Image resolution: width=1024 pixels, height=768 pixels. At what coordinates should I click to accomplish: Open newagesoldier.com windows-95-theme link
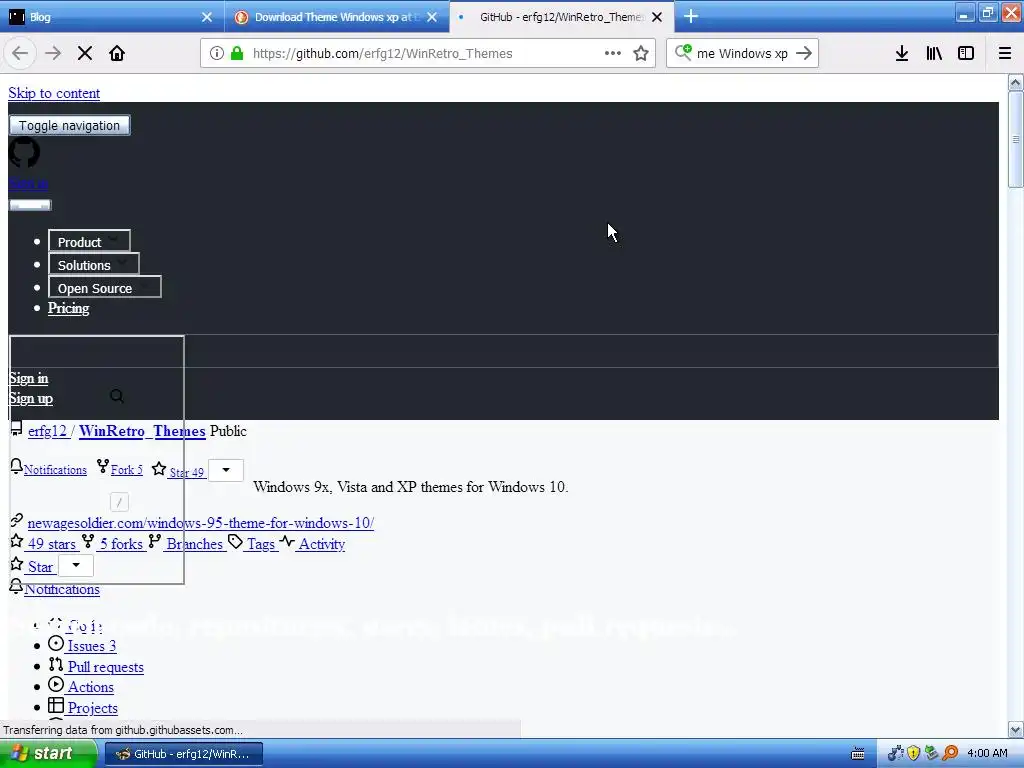[x=200, y=523]
